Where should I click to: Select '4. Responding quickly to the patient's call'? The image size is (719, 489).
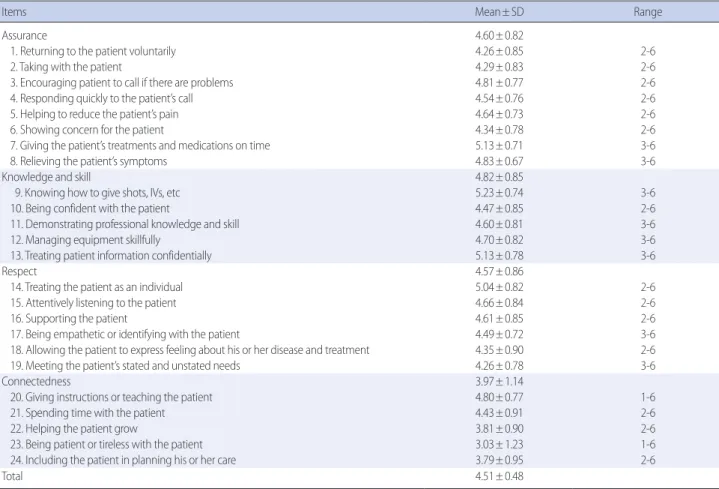click(101, 98)
